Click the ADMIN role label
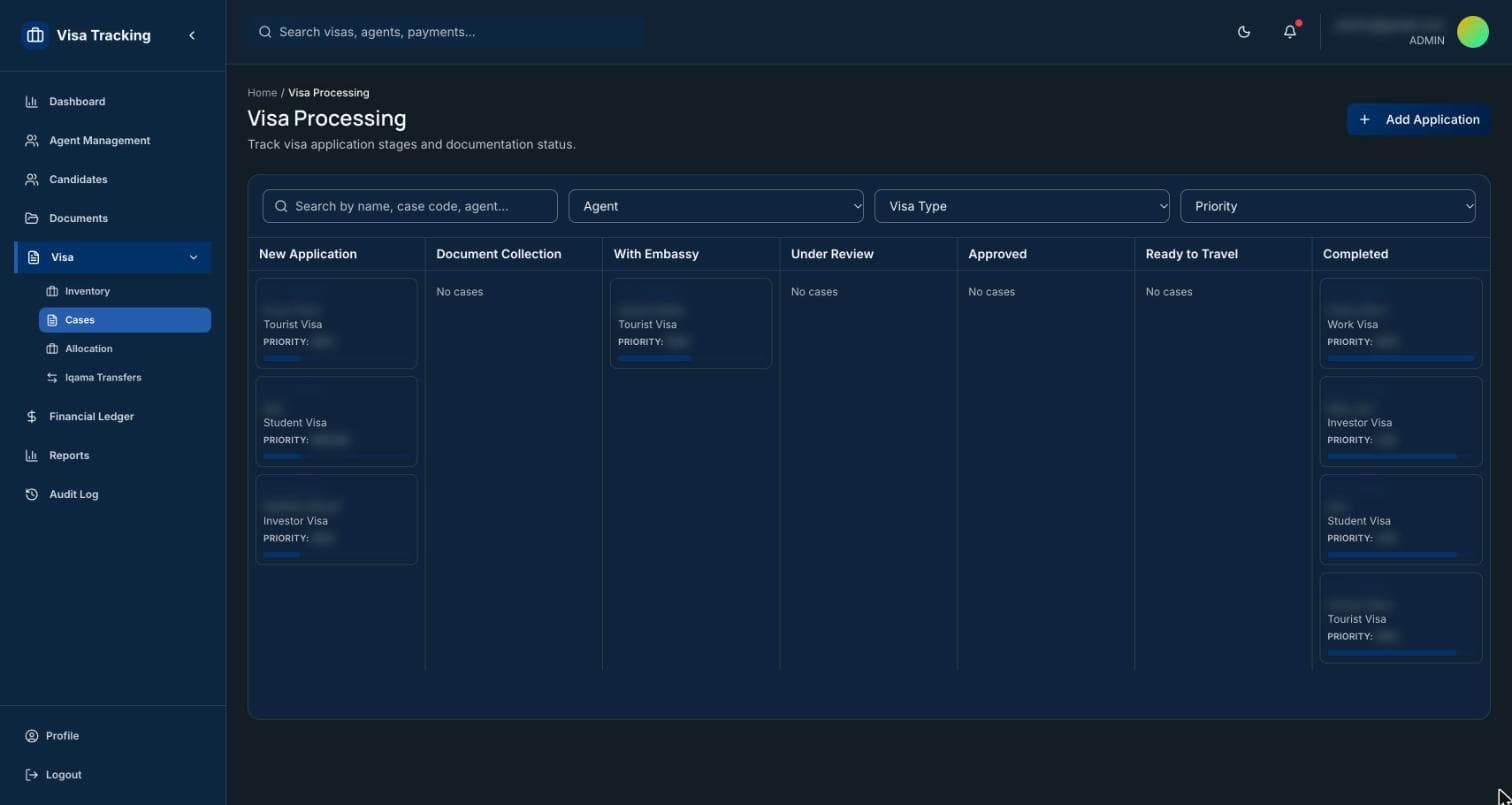Screen dimensions: 1512x805 (x=1427, y=41)
